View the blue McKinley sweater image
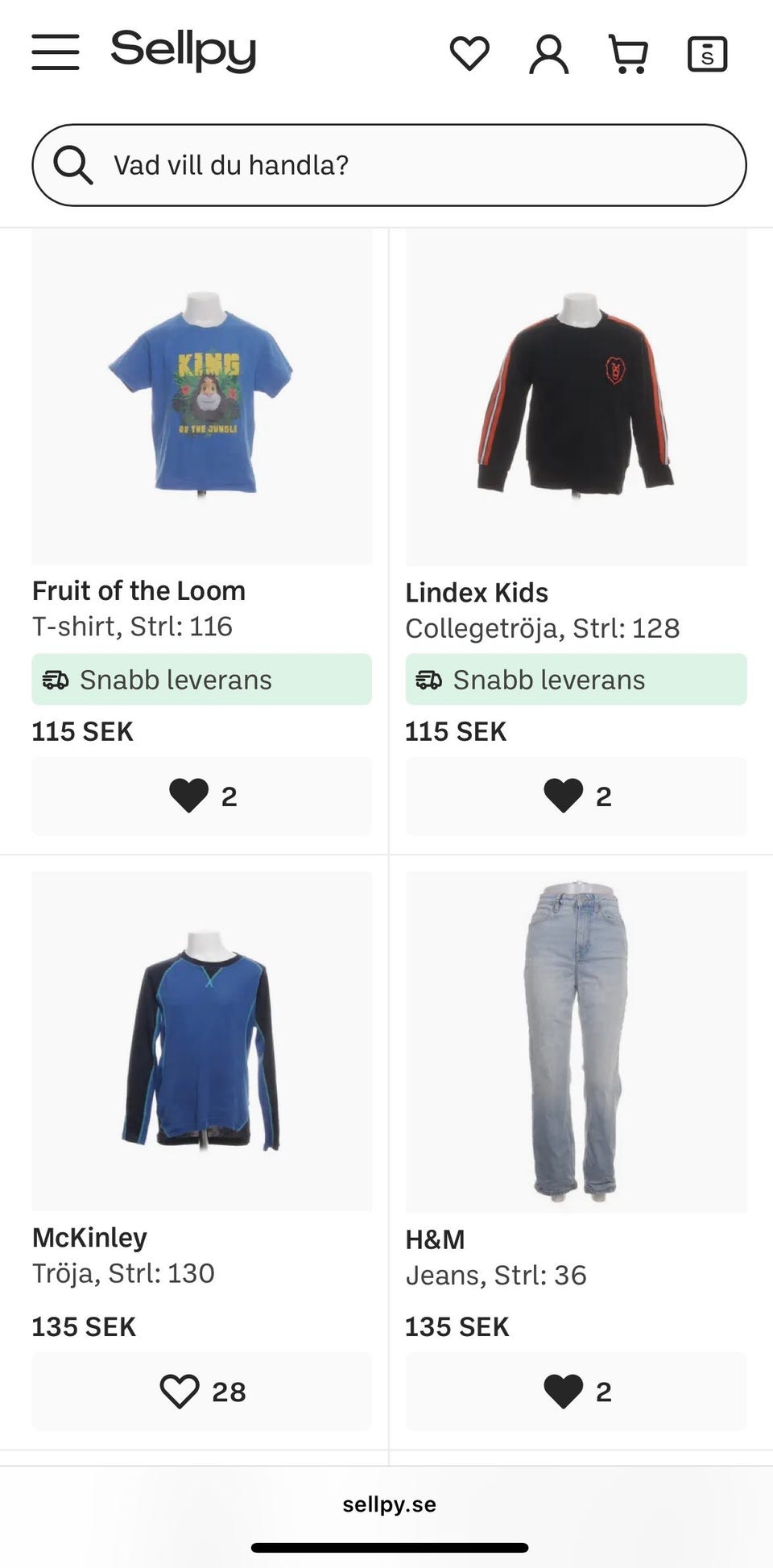 pyautogui.click(x=202, y=1041)
